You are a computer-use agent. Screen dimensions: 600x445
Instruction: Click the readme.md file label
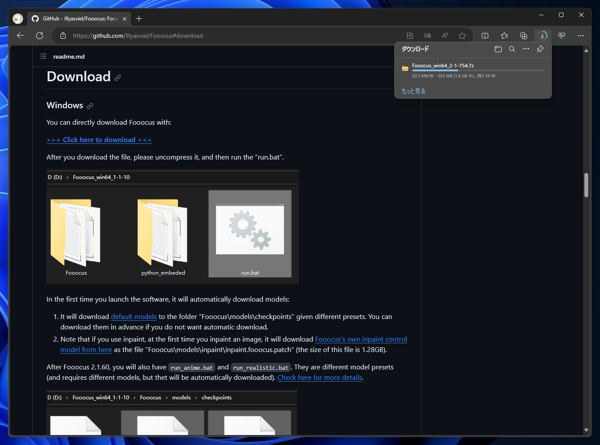click(69, 57)
